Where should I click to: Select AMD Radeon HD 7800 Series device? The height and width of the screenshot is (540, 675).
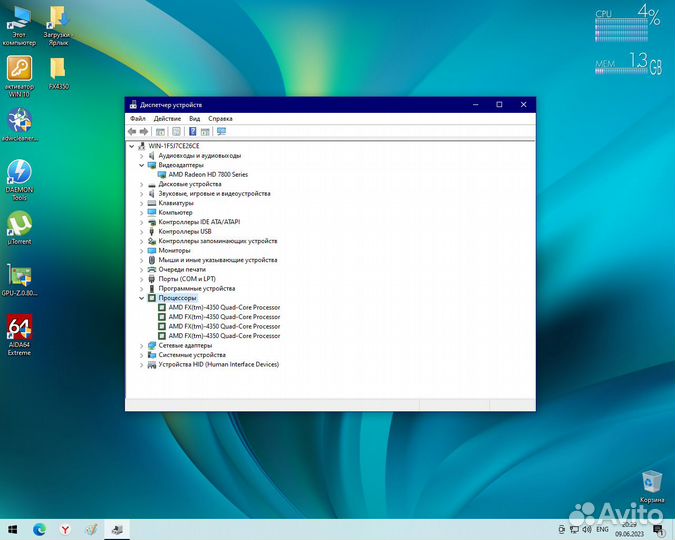click(x=208, y=174)
